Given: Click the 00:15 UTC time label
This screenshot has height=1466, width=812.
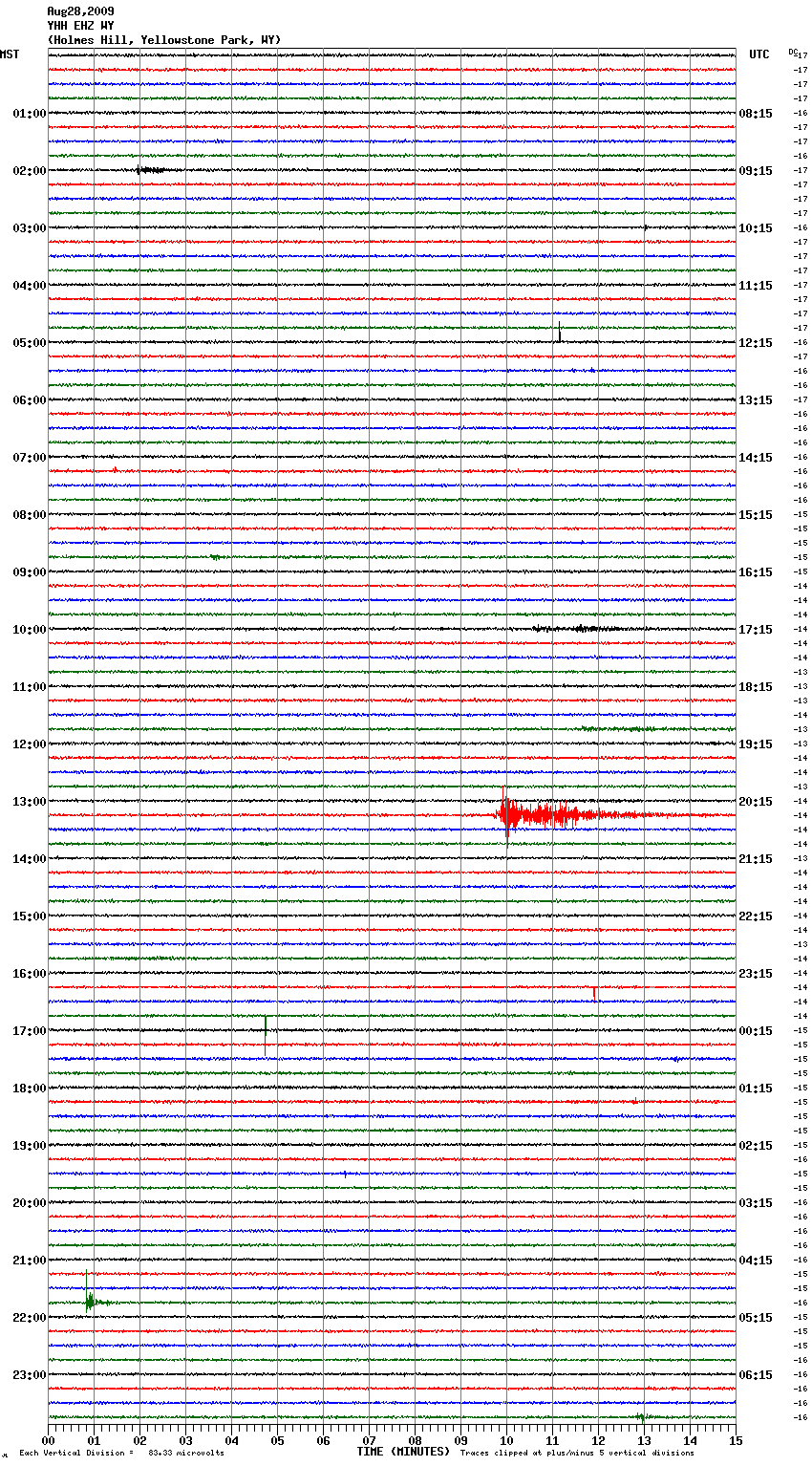Looking at the screenshot, I should [x=756, y=1031].
